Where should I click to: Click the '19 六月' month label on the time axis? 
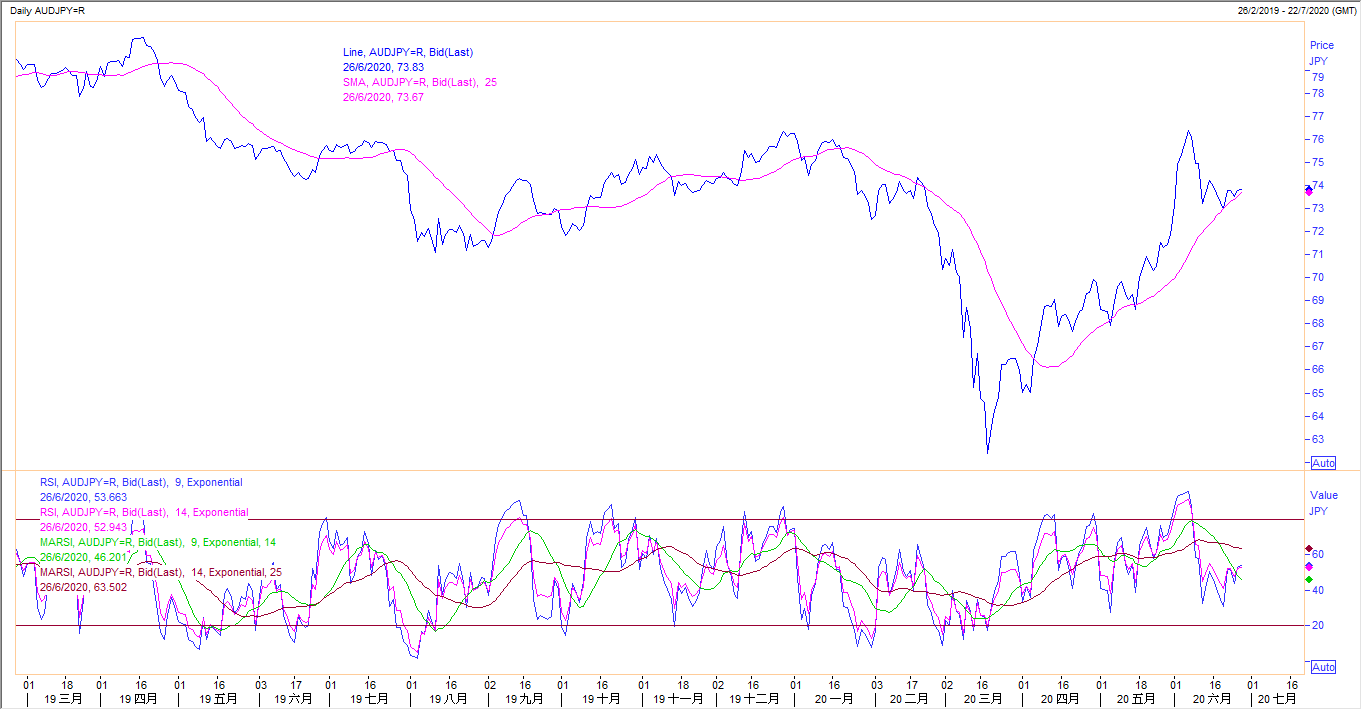click(x=293, y=699)
